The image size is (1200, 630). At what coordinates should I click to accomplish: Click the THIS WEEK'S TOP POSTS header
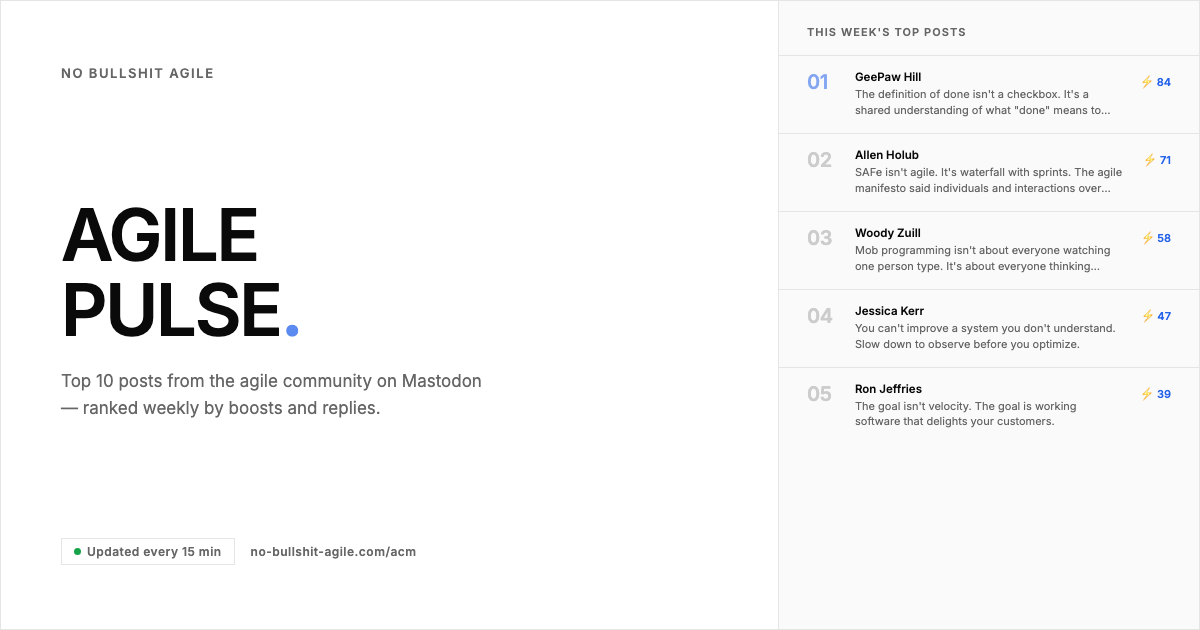coord(886,31)
